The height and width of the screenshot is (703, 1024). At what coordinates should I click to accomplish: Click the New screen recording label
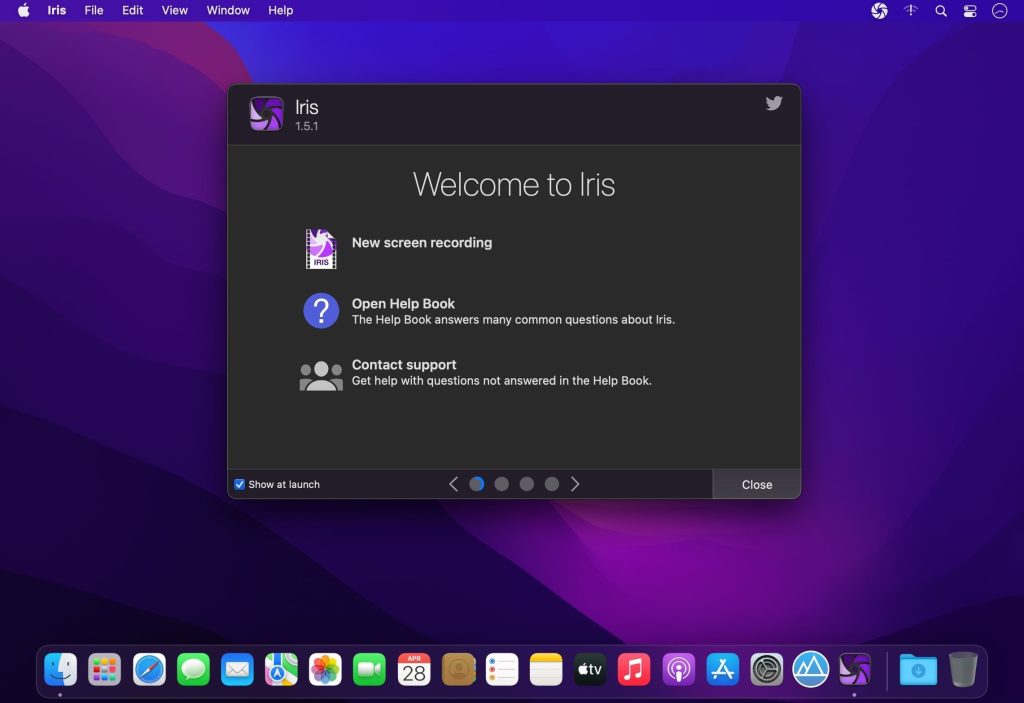click(421, 242)
